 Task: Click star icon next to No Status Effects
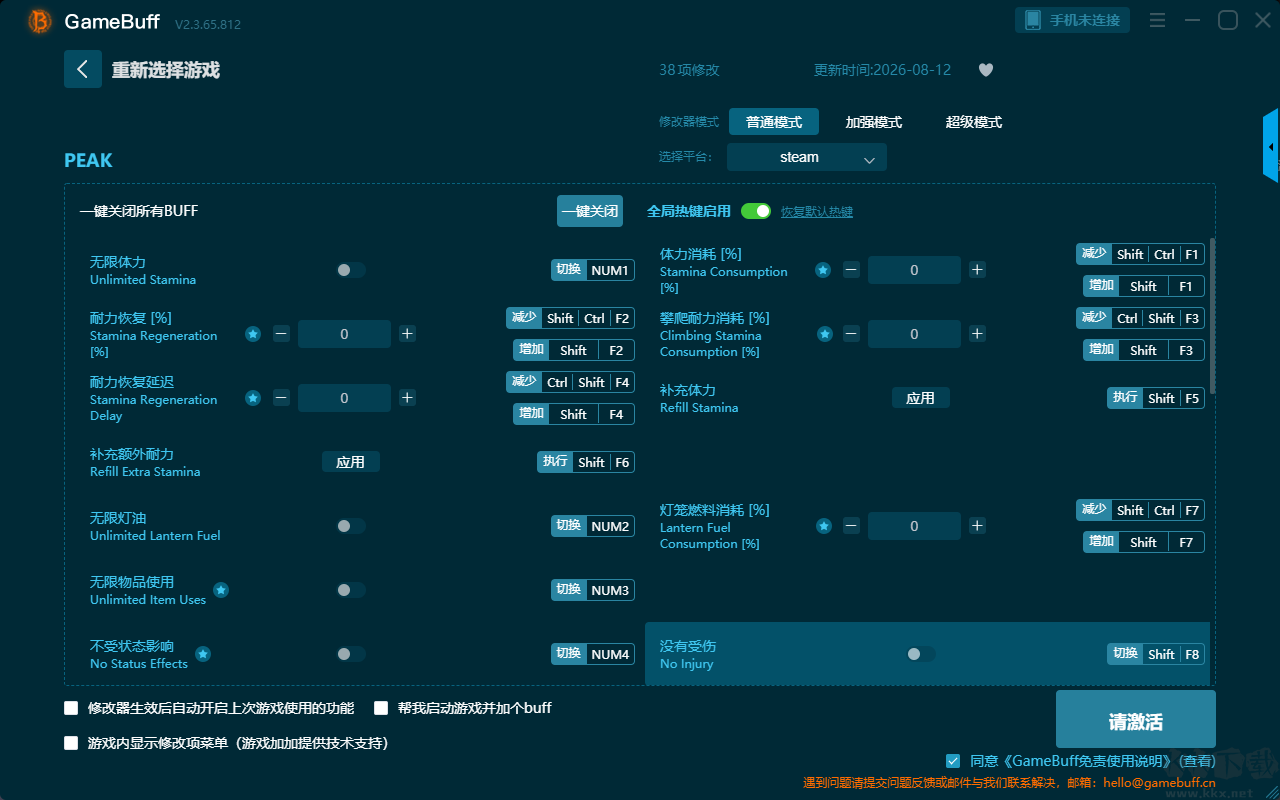[x=203, y=654]
